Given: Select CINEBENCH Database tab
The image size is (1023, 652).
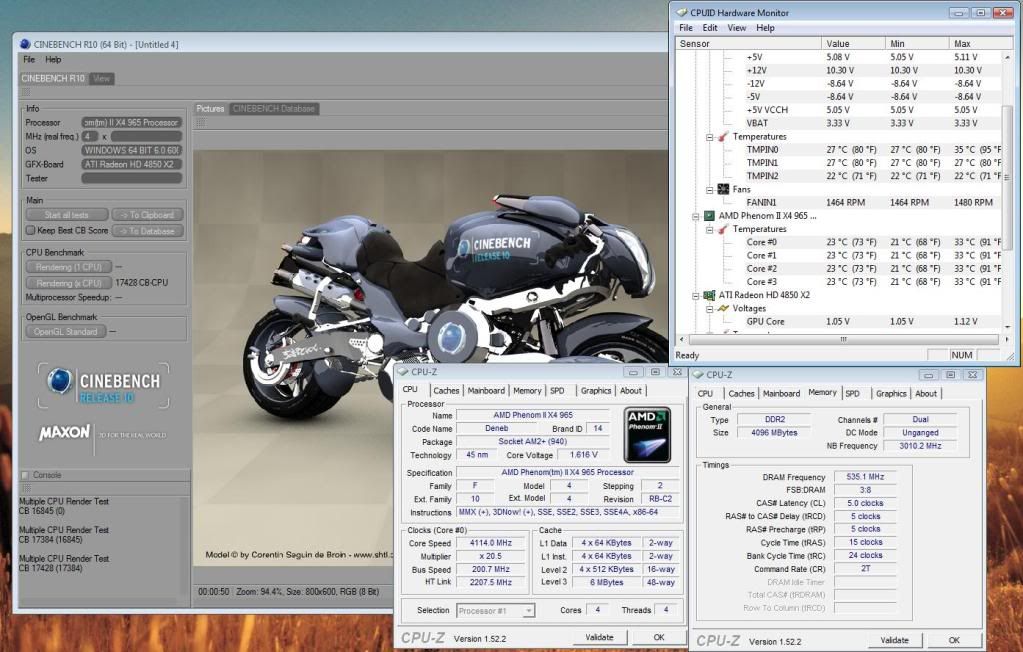Looking at the screenshot, I should pyautogui.click(x=273, y=109).
